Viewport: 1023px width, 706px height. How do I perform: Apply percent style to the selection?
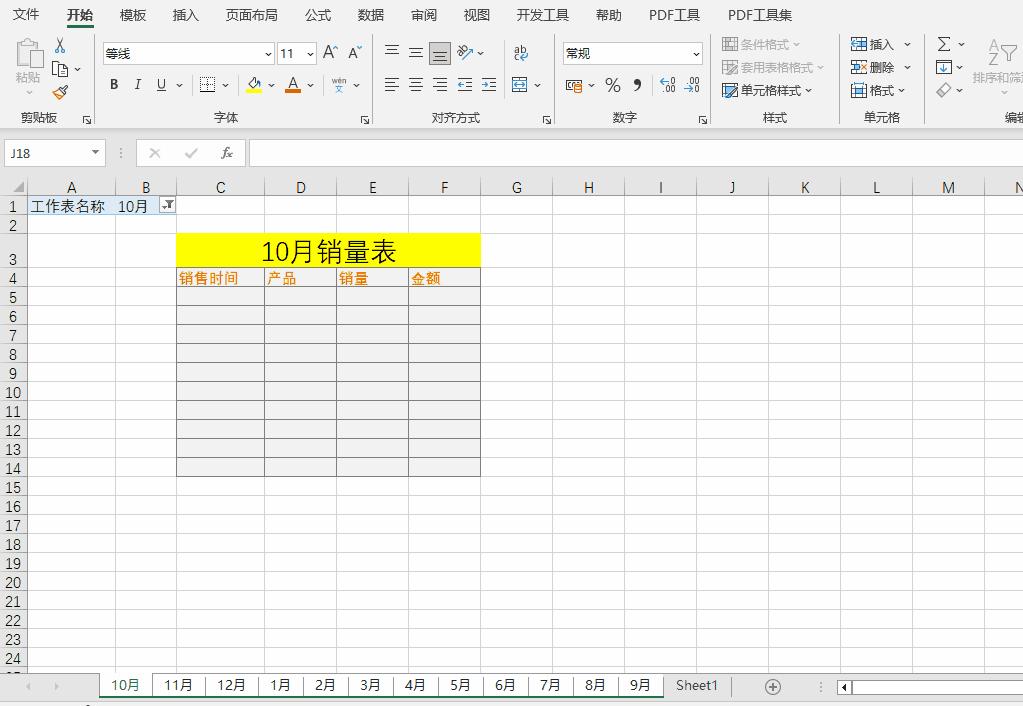tap(612, 87)
